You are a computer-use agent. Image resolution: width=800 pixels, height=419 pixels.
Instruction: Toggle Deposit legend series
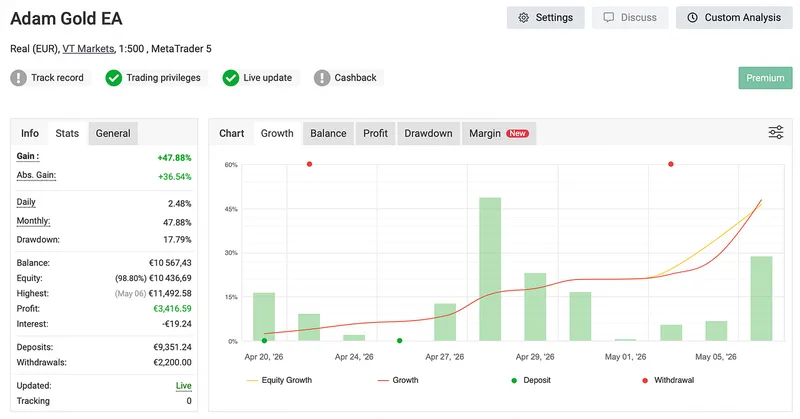[531, 380]
